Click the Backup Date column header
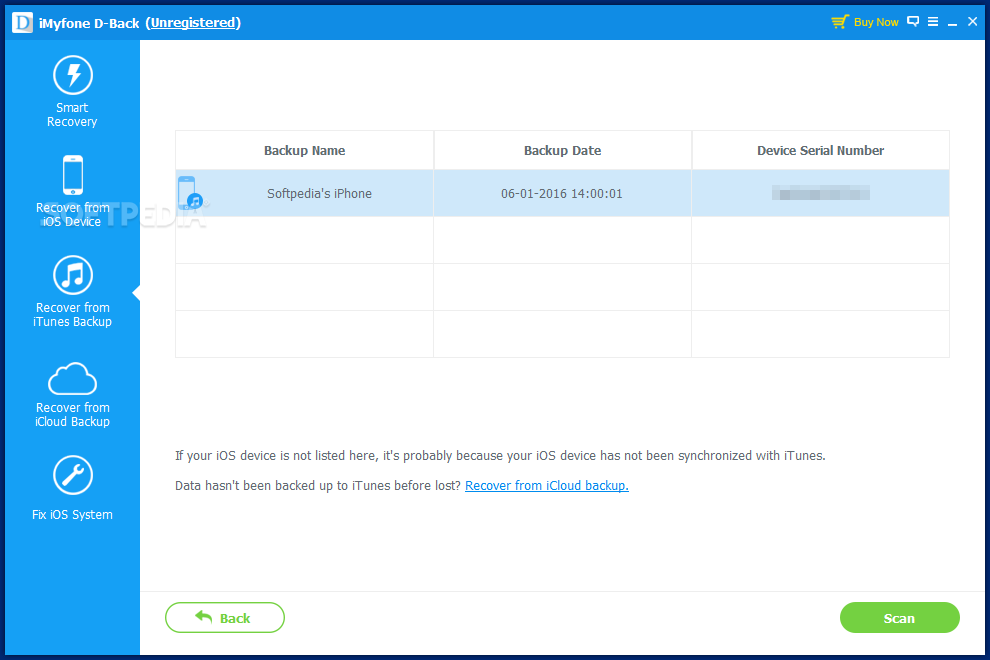 [563, 150]
